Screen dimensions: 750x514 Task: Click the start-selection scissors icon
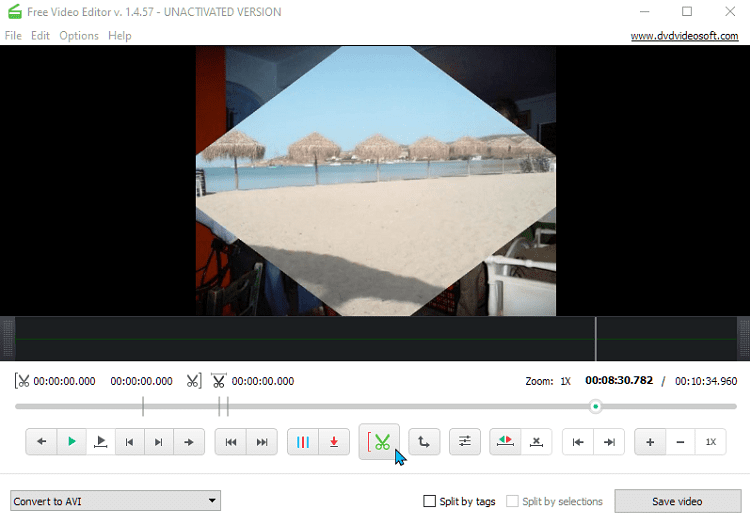point(22,381)
